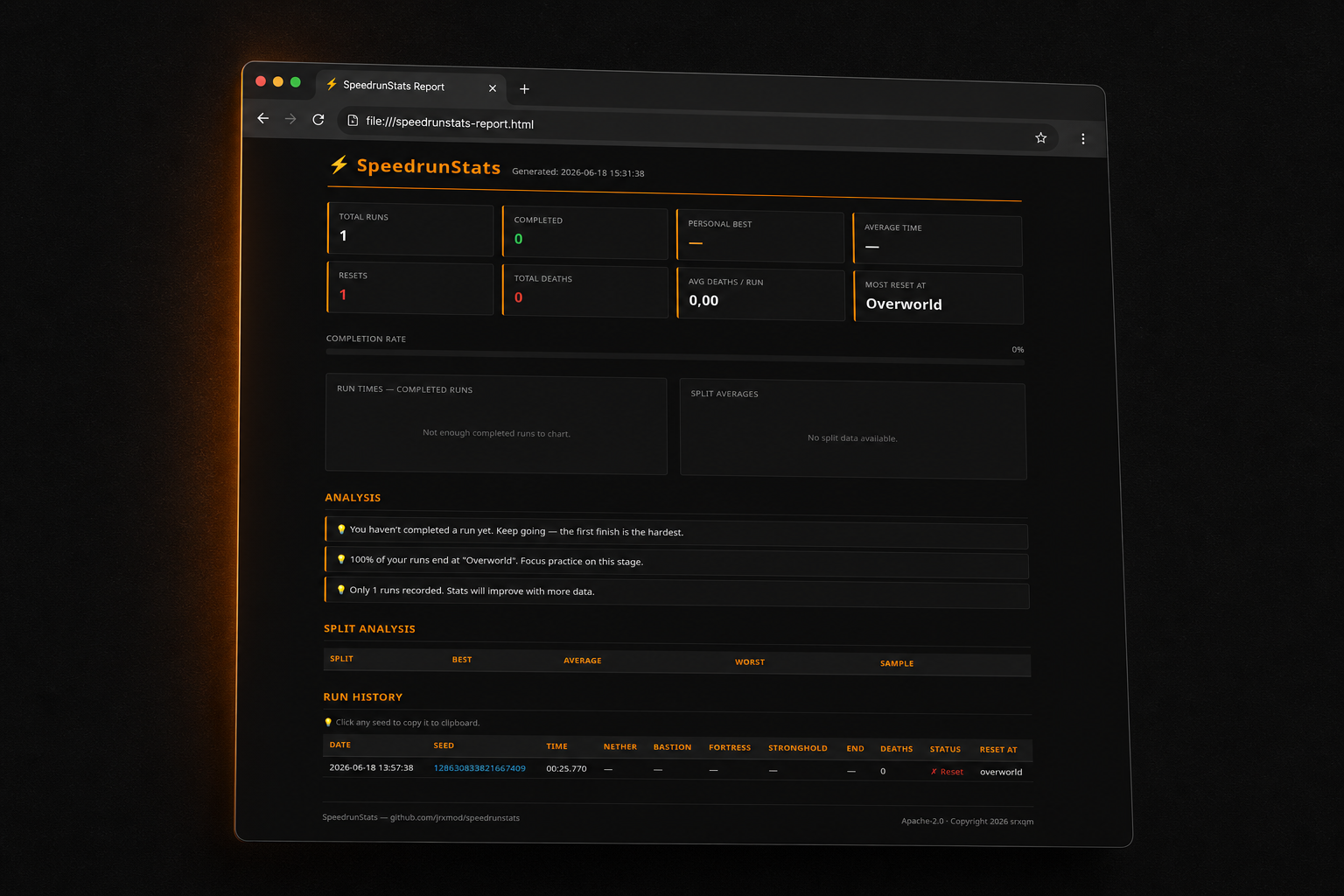Click the RESET AT column header
The height and width of the screenshot is (896, 1344).
click(998, 750)
